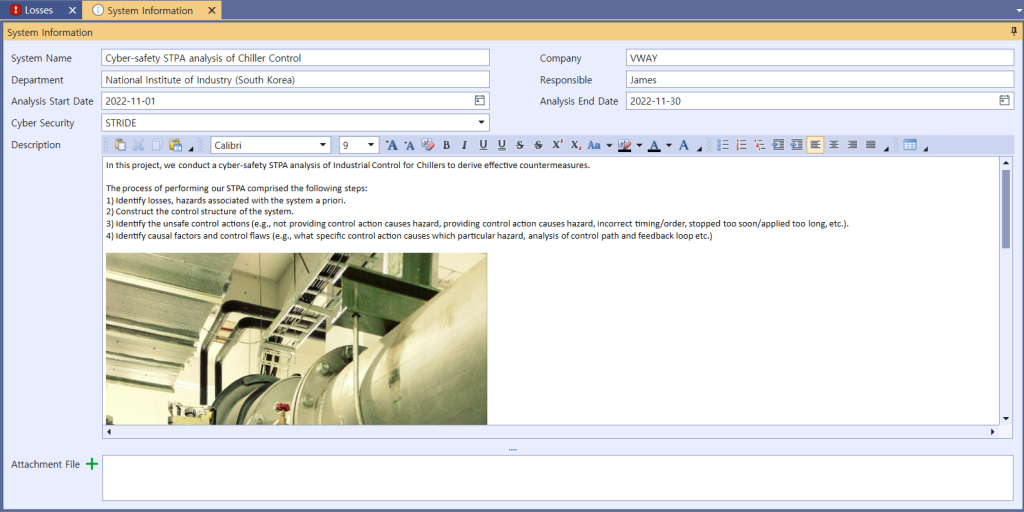This screenshot has height=512, width=1024.
Task: Open the Analysis Start Date calendar picker
Action: (479, 101)
